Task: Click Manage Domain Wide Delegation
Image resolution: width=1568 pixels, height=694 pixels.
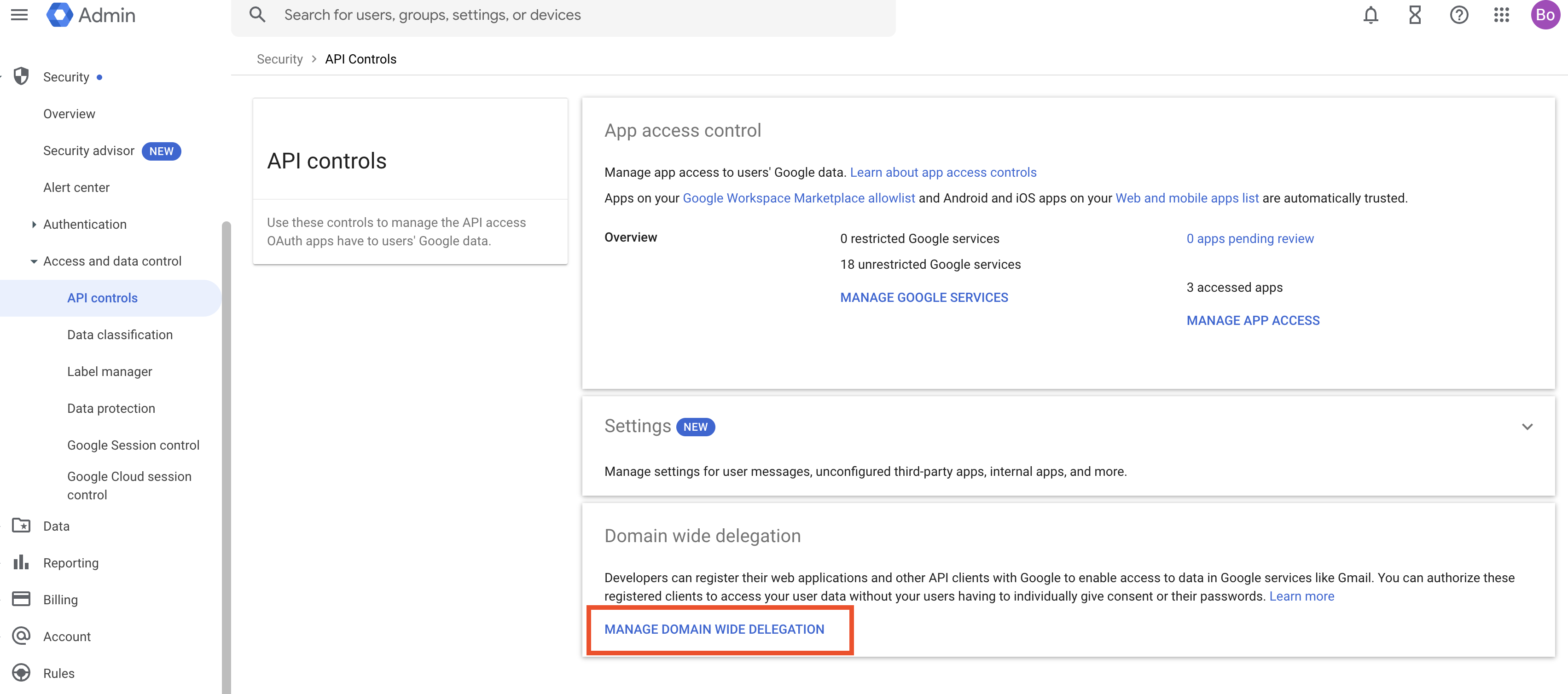Action: click(x=714, y=630)
